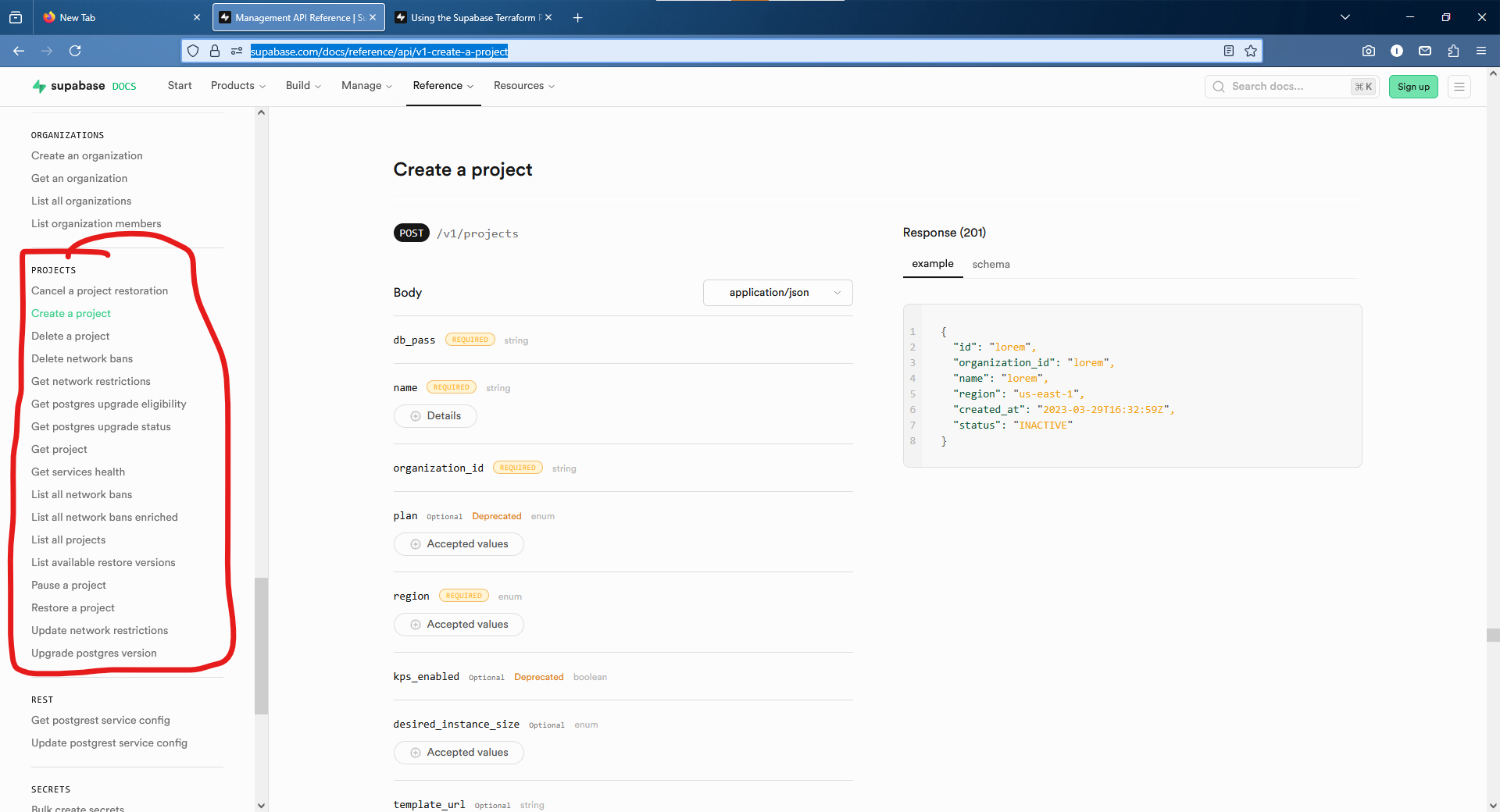Image resolution: width=1500 pixels, height=812 pixels.
Task: Expand Accepted values for desired_instance_size
Action: [459, 753]
